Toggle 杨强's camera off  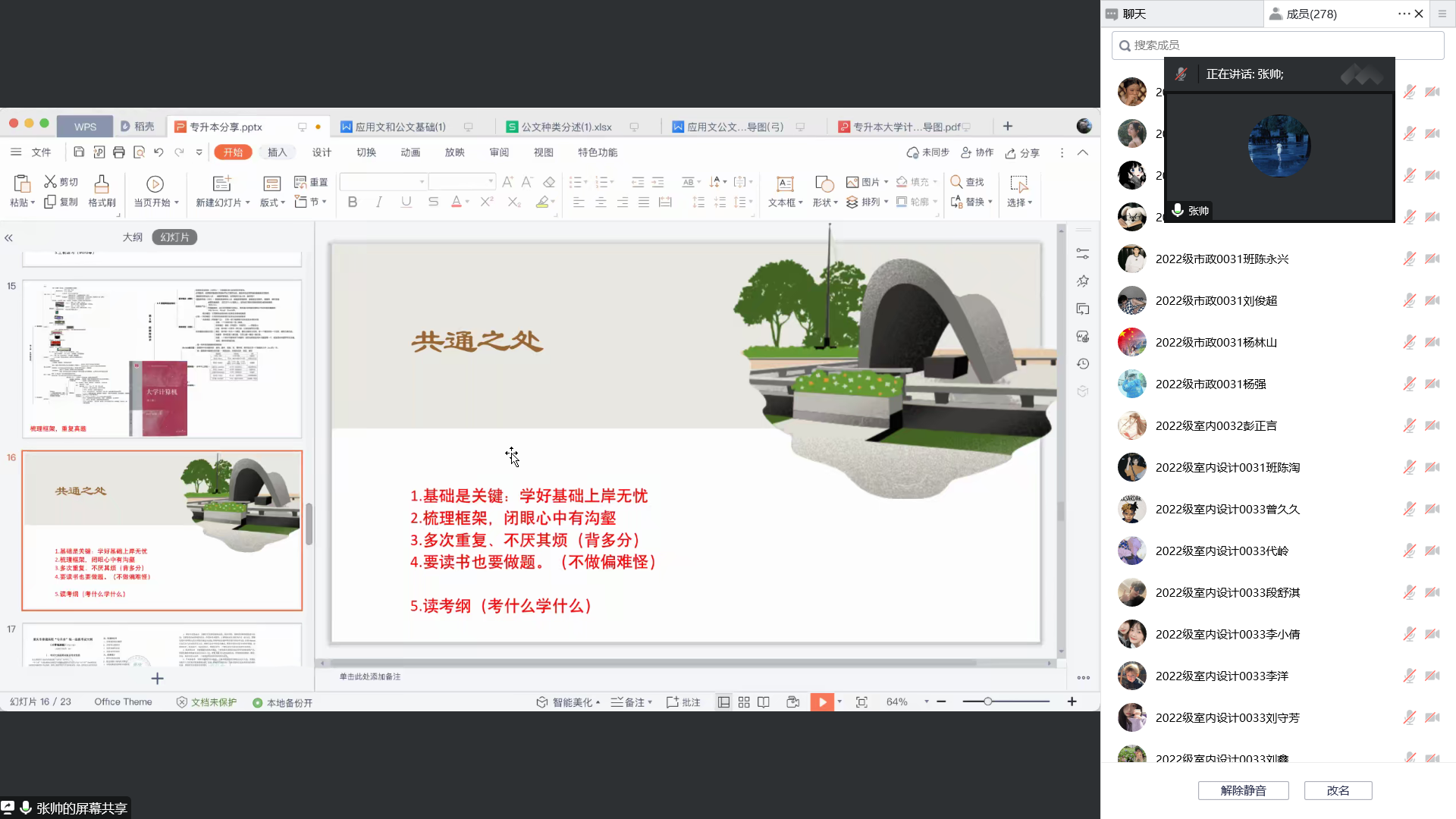click(x=1432, y=384)
